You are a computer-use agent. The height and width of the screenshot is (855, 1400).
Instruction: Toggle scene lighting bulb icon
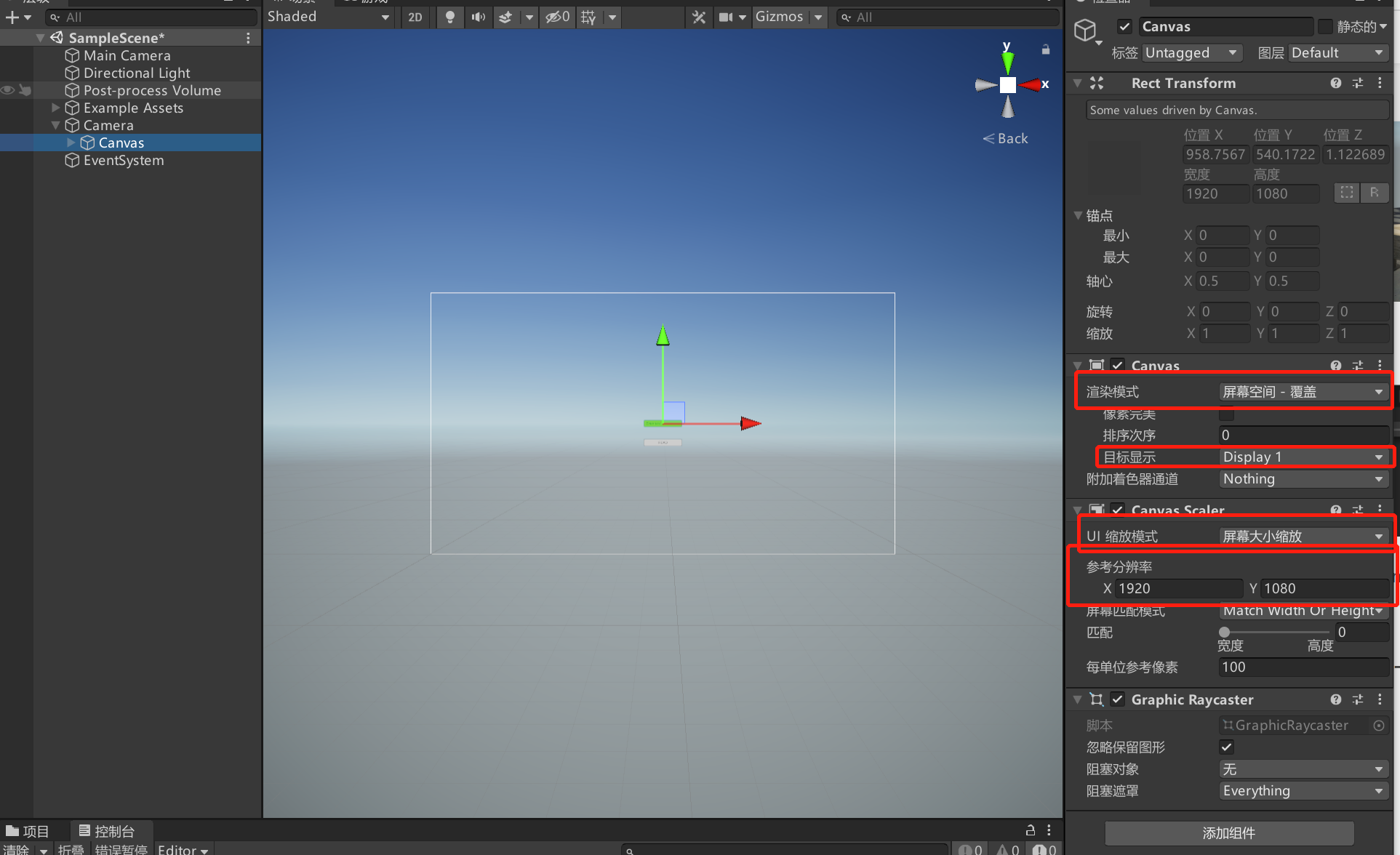(450, 17)
